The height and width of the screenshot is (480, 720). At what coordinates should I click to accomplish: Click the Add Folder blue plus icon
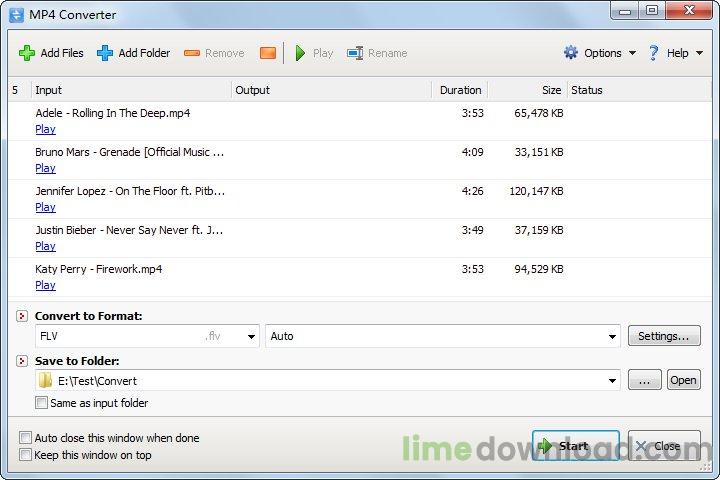[x=105, y=53]
